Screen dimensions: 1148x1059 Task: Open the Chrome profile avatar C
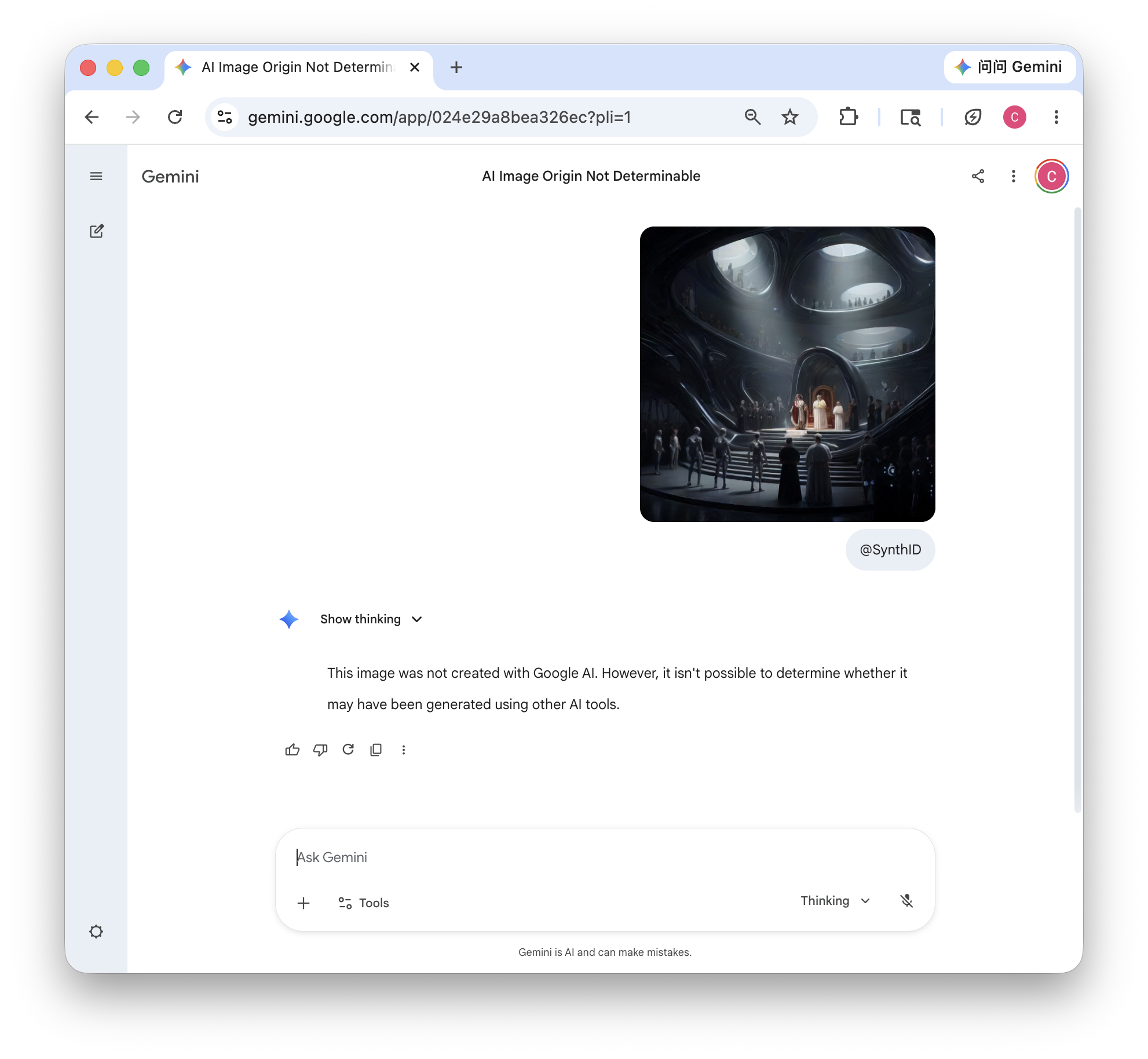click(x=1015, y=117)
